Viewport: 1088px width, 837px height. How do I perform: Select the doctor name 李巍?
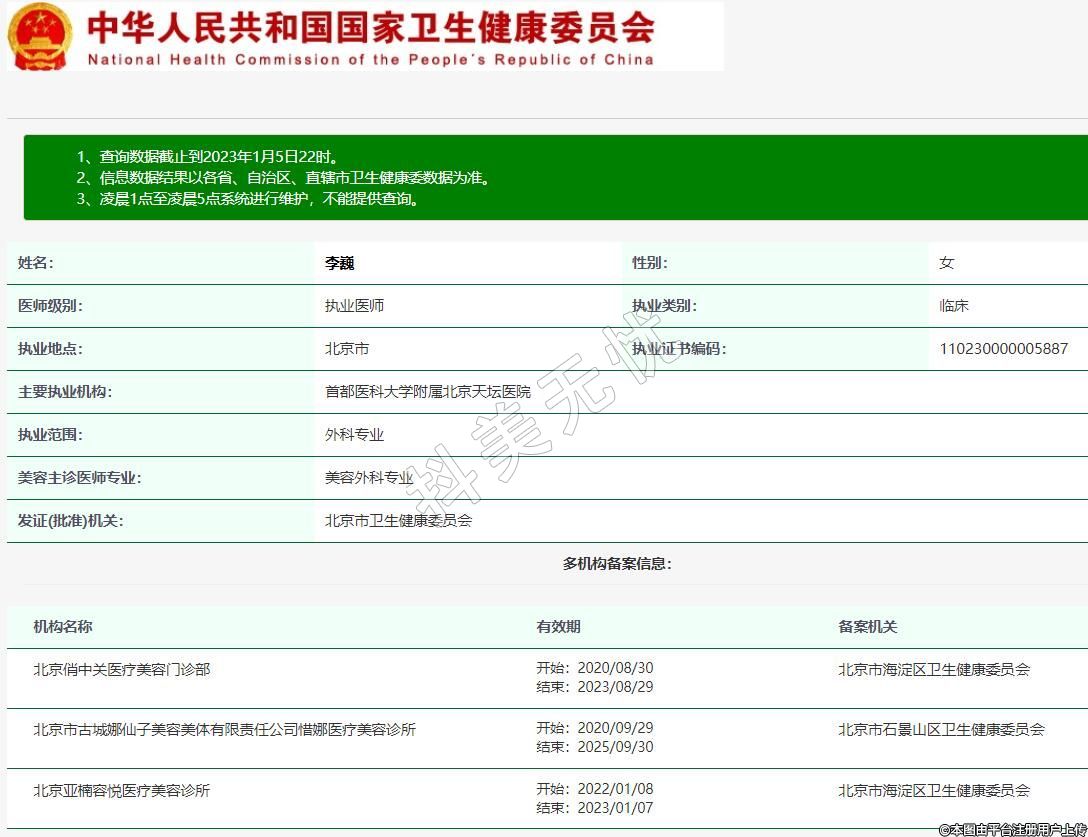coord(340,263)
